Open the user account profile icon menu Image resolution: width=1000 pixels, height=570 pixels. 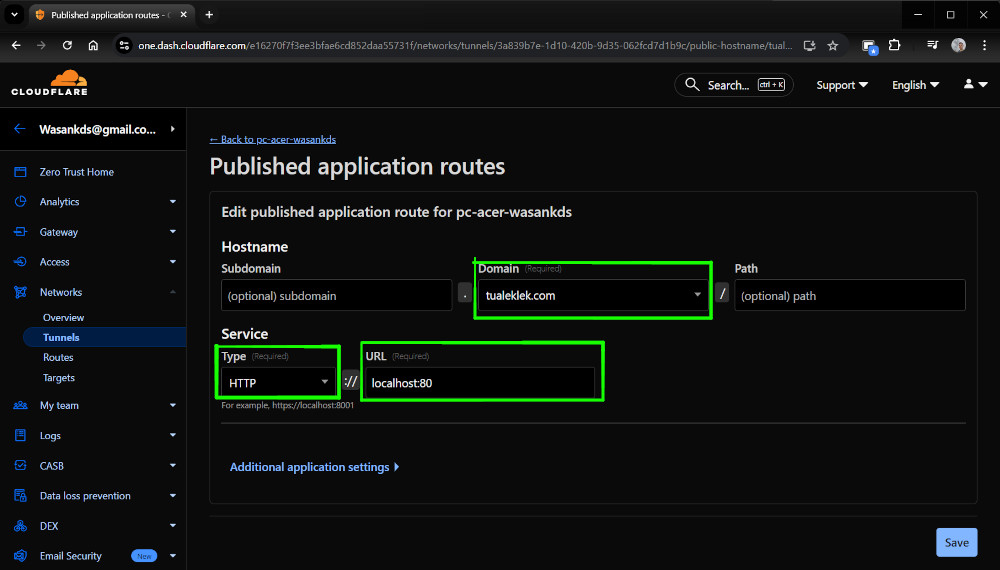(x=975, y=85)
